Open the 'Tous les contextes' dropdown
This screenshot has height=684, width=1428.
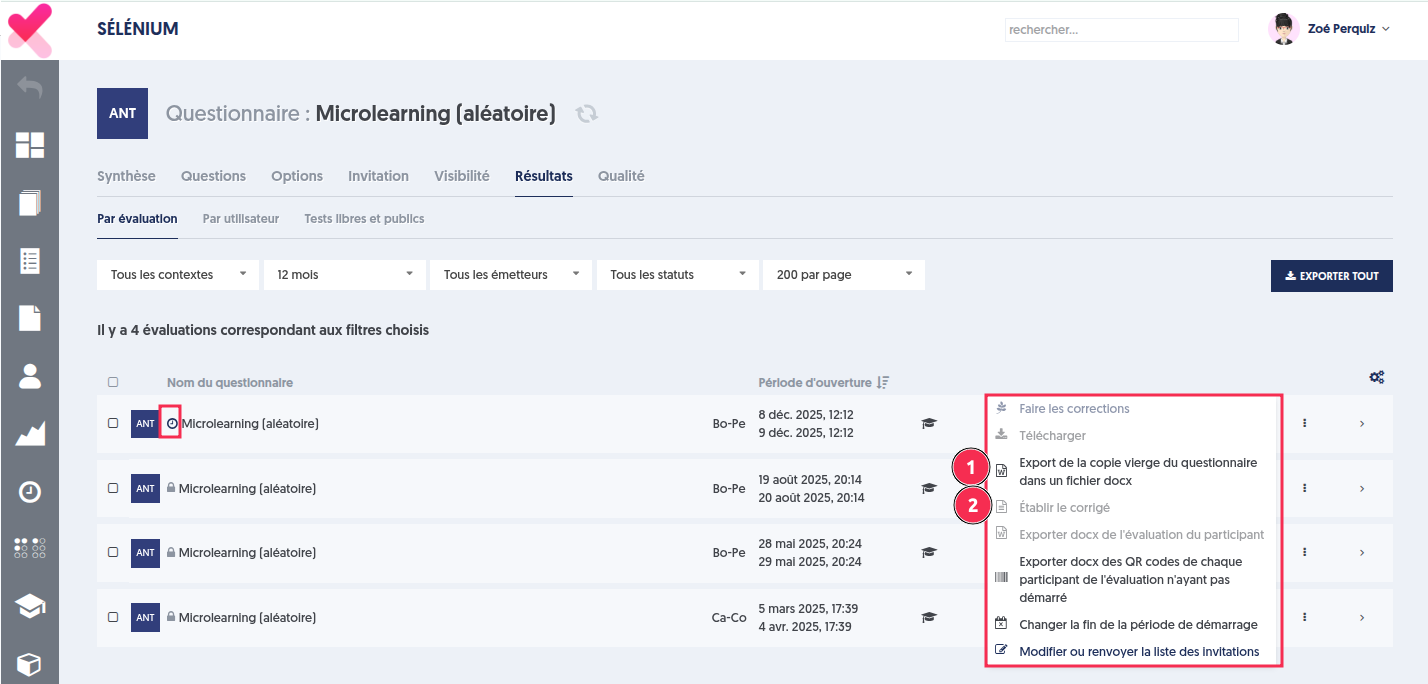point(178,275)
